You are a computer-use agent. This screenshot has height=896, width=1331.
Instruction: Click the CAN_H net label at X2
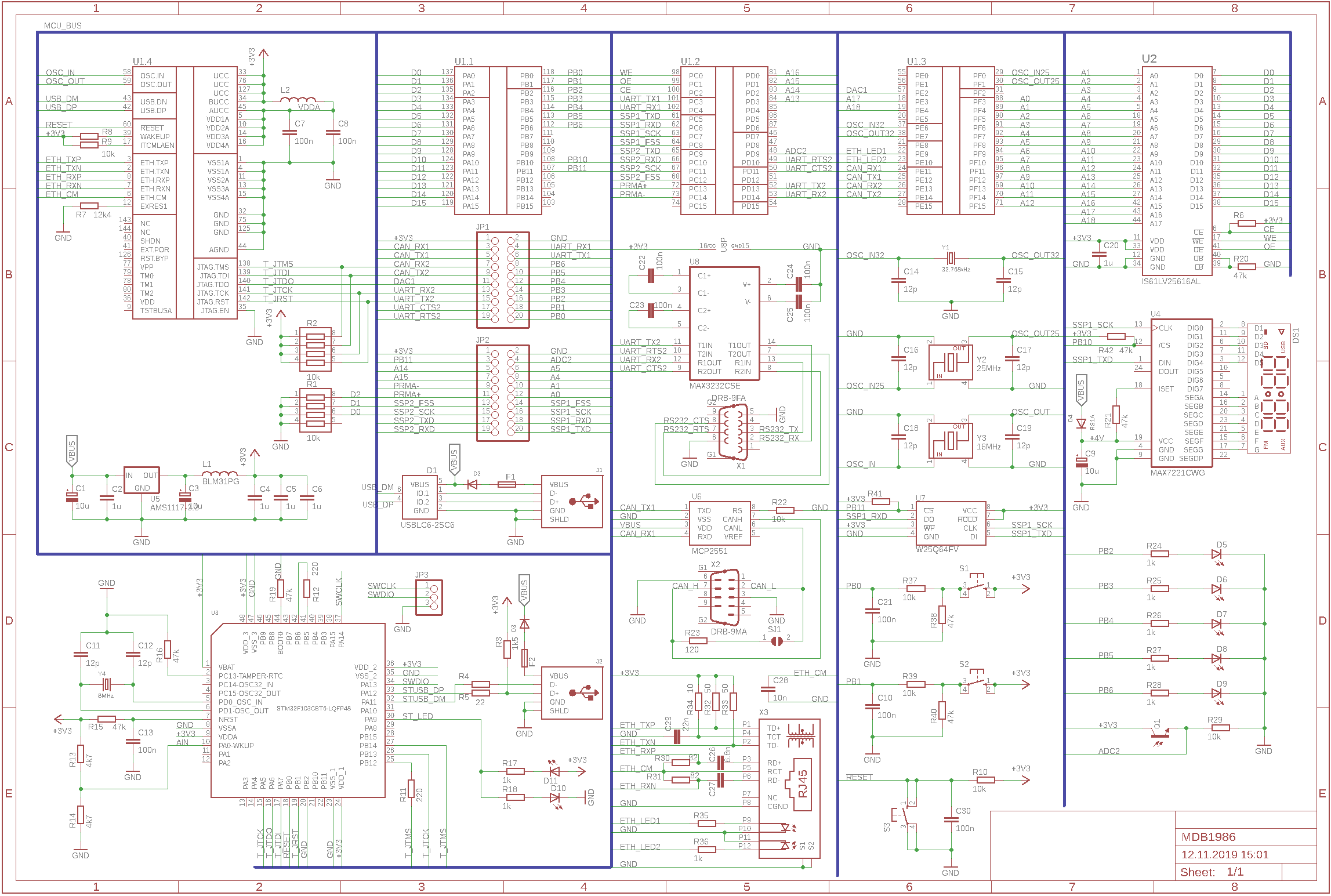(685, 586)
